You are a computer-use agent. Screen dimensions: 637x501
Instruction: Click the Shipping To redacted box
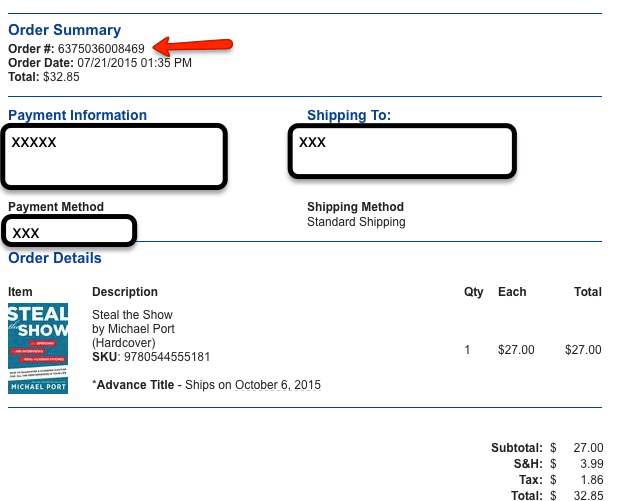point(402,151)
